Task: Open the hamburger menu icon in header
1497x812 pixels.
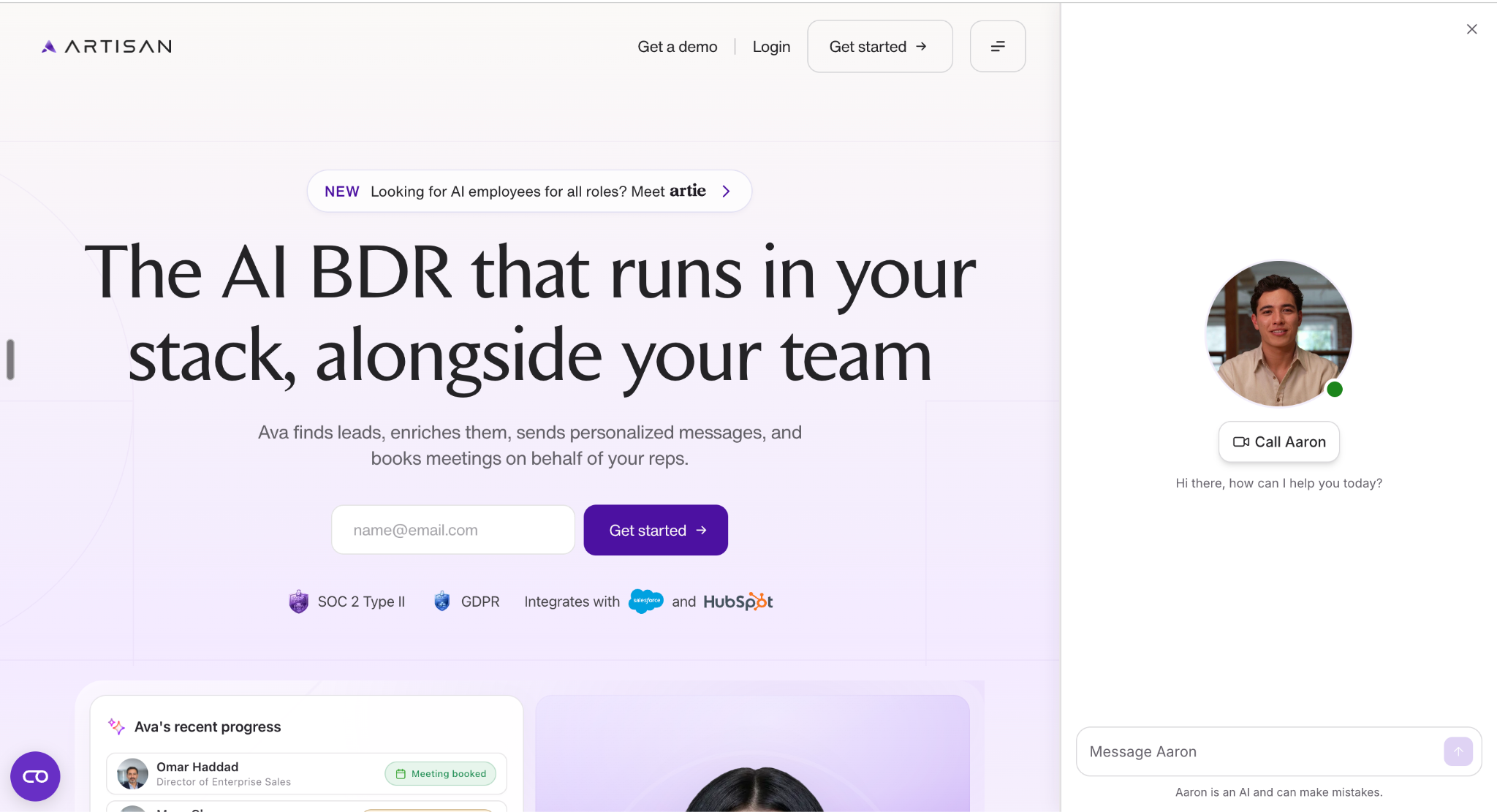Action: [997, 46]
